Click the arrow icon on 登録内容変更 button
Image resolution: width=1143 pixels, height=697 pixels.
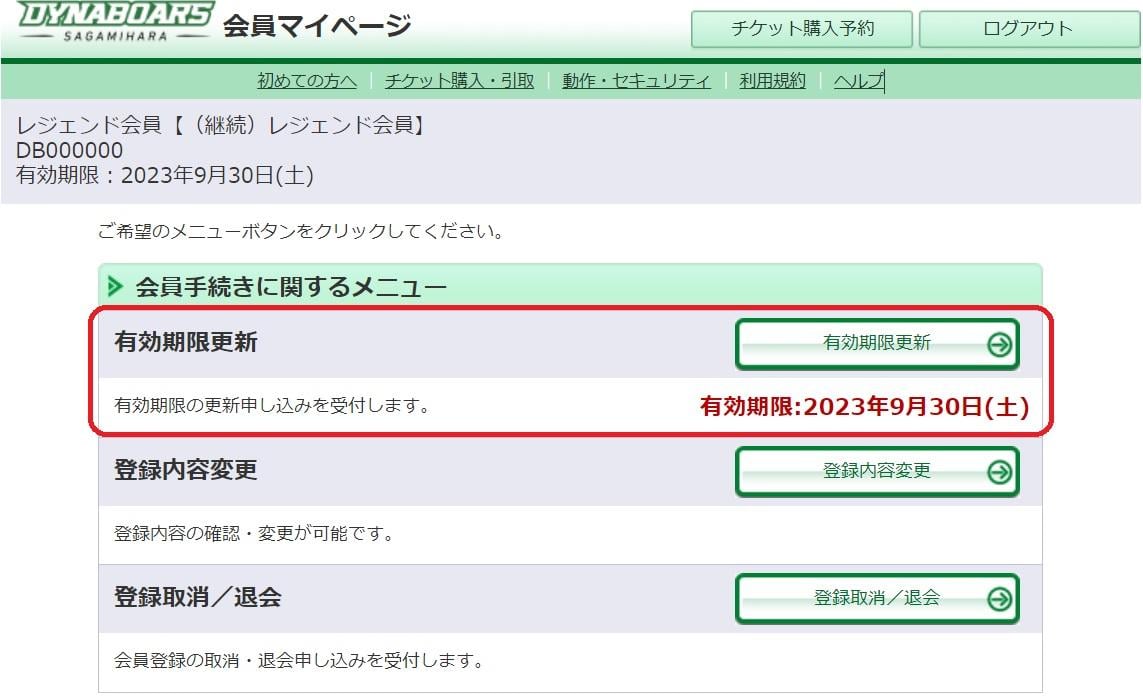(x=999, y=472)
